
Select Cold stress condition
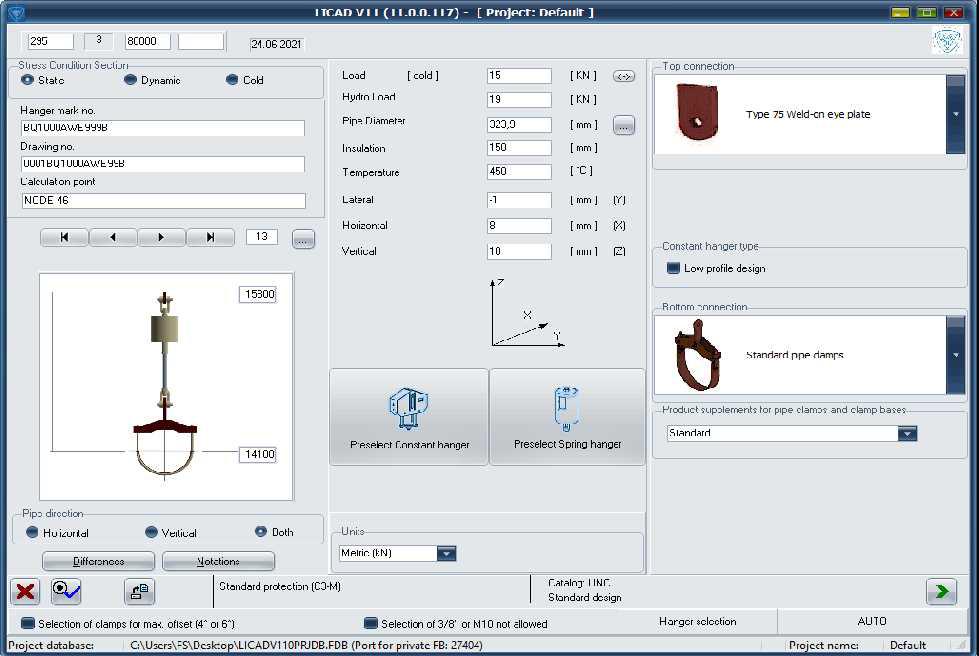coord(232,80)
